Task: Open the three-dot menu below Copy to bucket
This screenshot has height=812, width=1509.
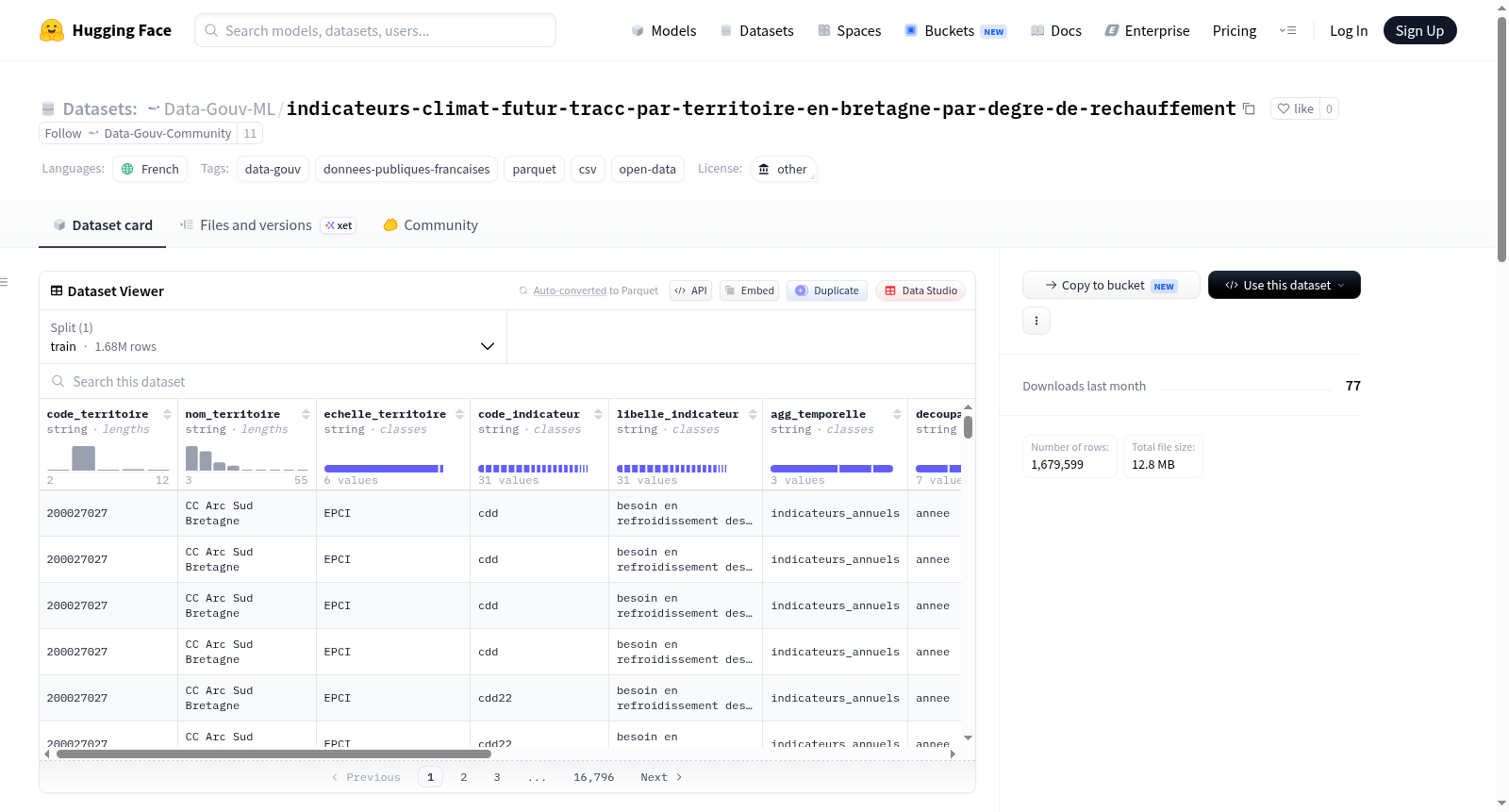Action: pos(1036,321)
